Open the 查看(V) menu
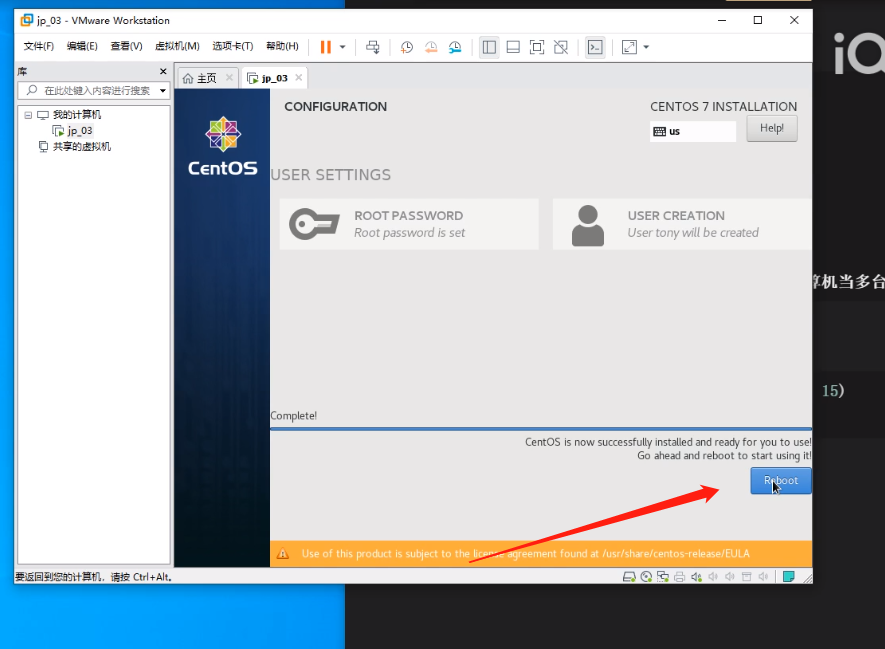This screenshot has height=649, width=885. tap(126, 46)
